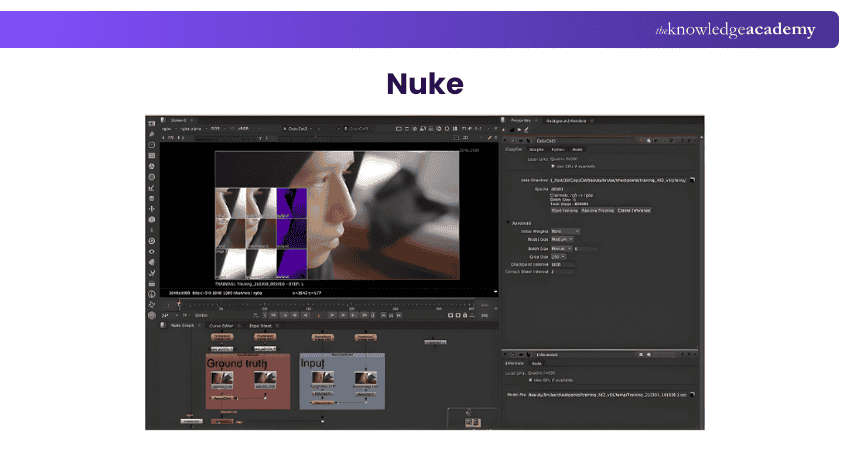
Task: Open the rgba channel layer dropdown in viewer
Action: 168,129
